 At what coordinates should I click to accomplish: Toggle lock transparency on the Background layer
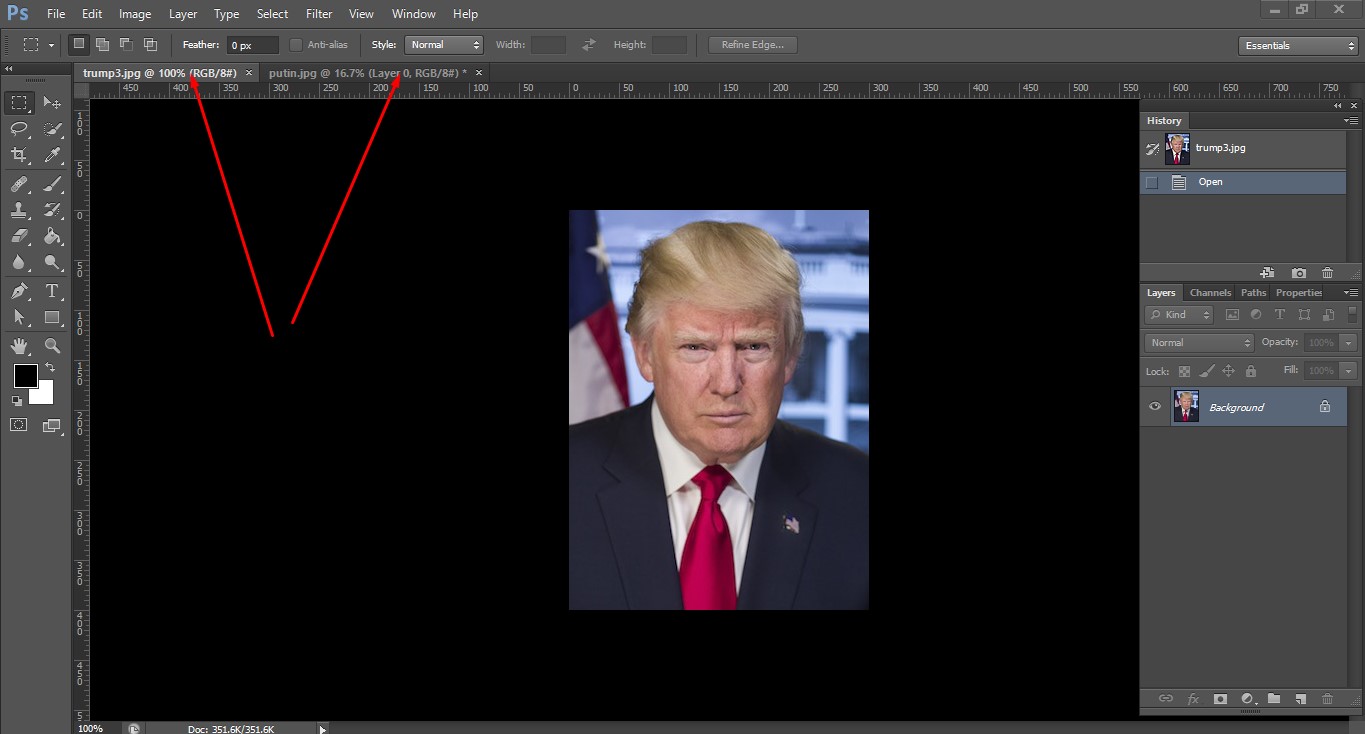point(1183,370)
